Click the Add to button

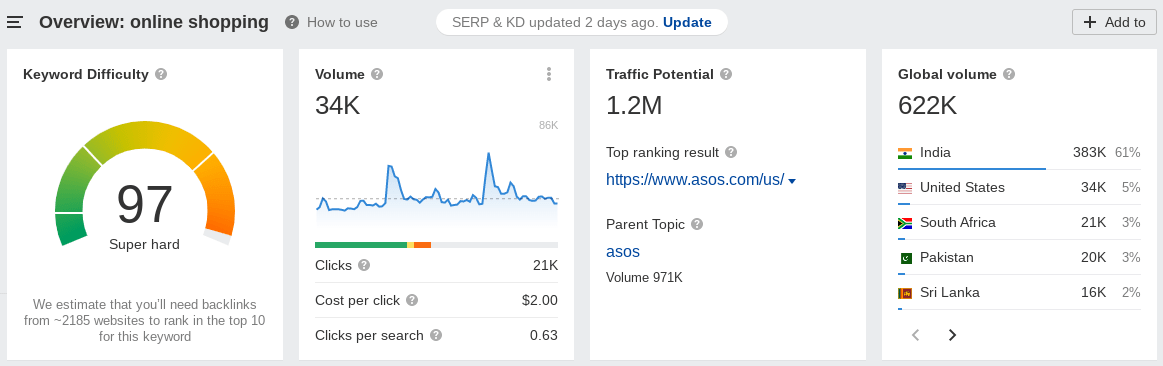tap(1114, 22)
